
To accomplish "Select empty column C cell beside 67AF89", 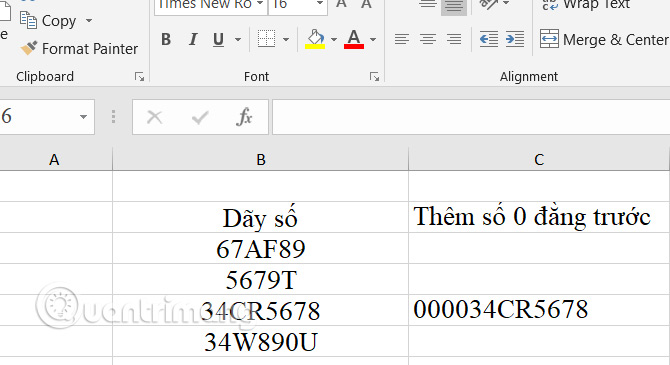I will click(x=539, y=248).
